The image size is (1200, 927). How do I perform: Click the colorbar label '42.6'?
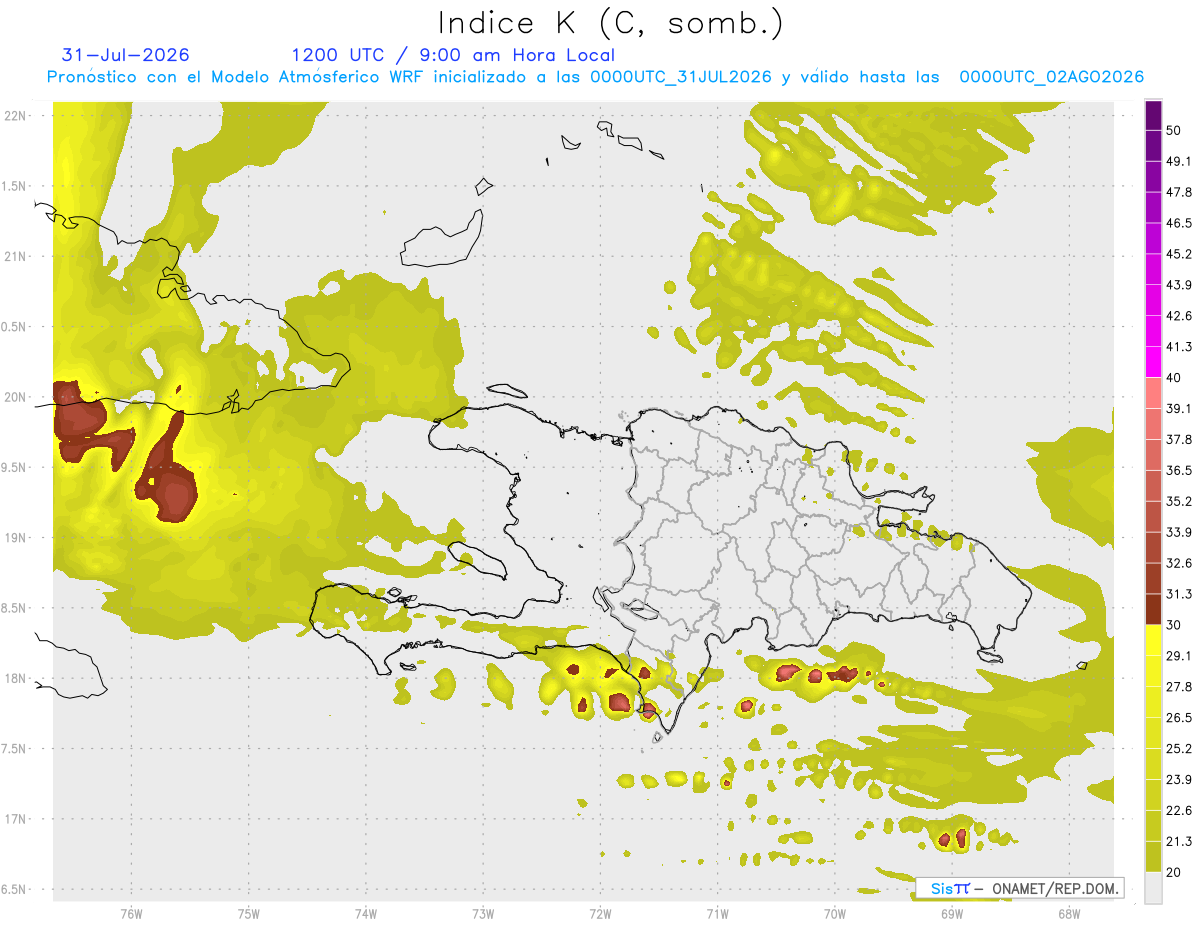[x=1179, y=316]
